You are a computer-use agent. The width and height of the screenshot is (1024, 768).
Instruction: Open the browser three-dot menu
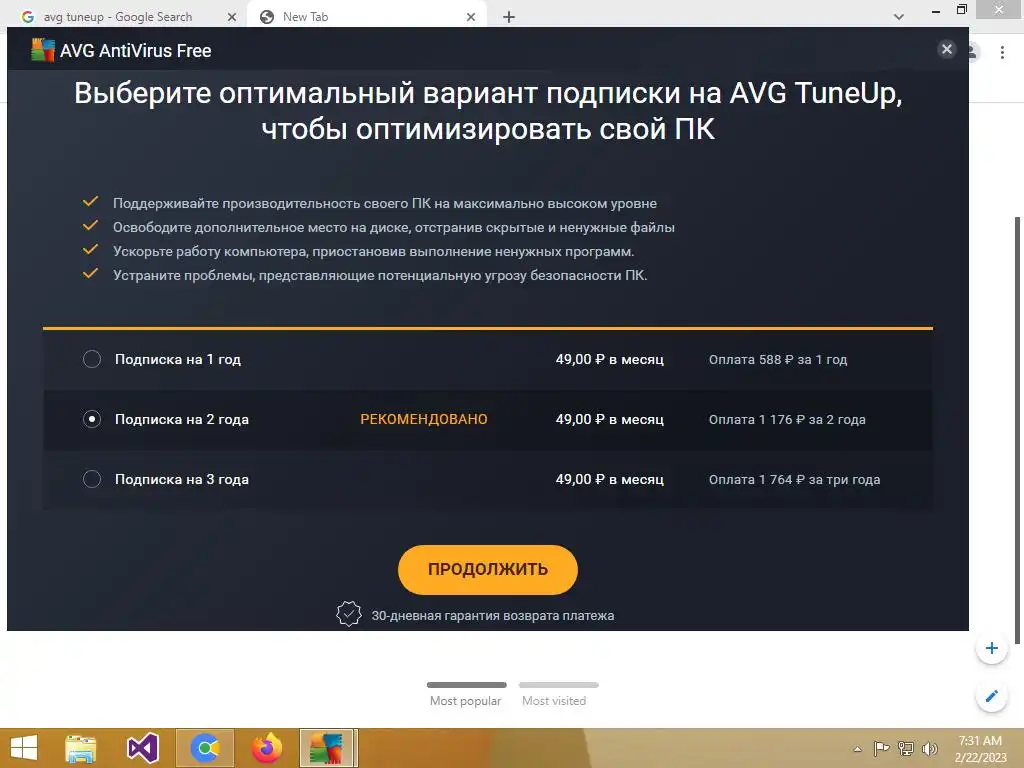tap(1002, 52)
